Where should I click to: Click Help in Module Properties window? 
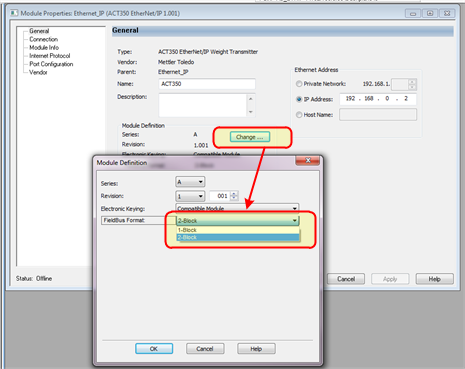[x=435, y=279]
